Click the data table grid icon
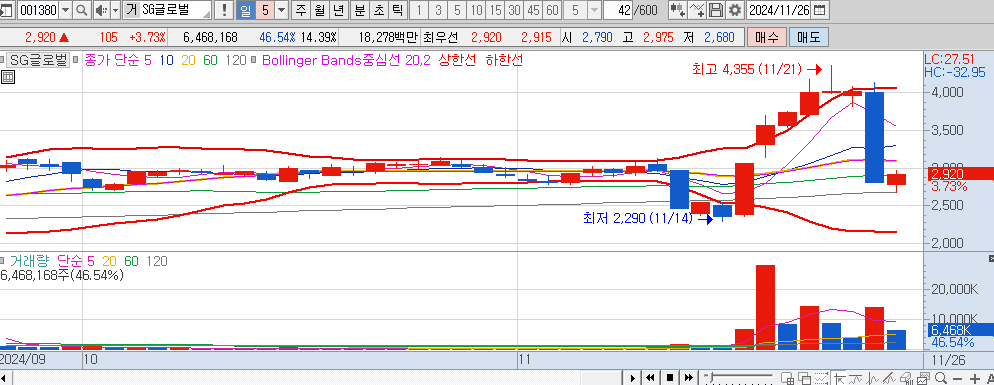This screenshot has width=994, height=385. [8, 77]
